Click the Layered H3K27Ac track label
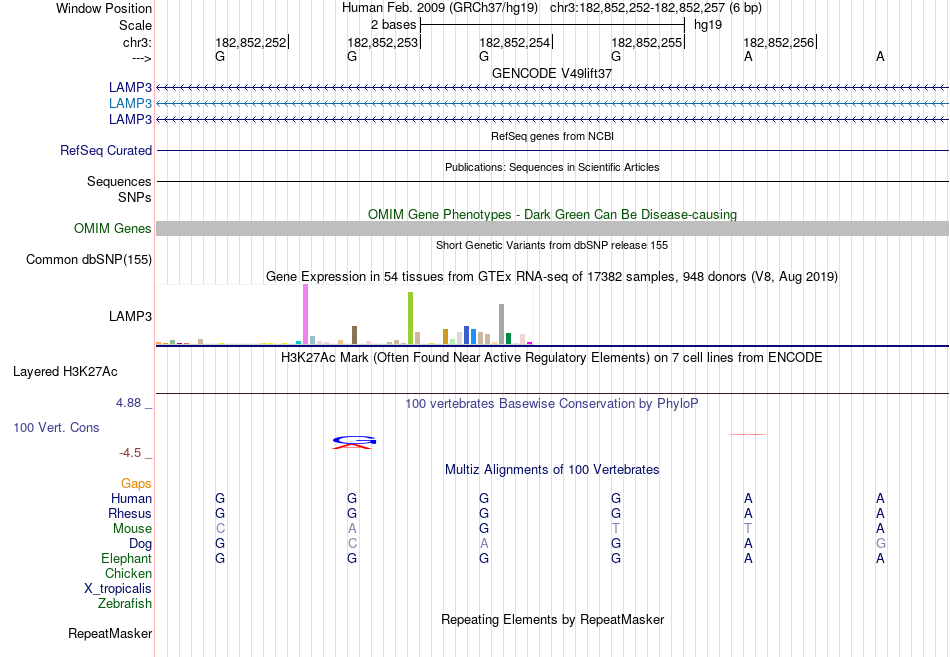Screen dimensions: 950x657 click(x=65, y=372)
